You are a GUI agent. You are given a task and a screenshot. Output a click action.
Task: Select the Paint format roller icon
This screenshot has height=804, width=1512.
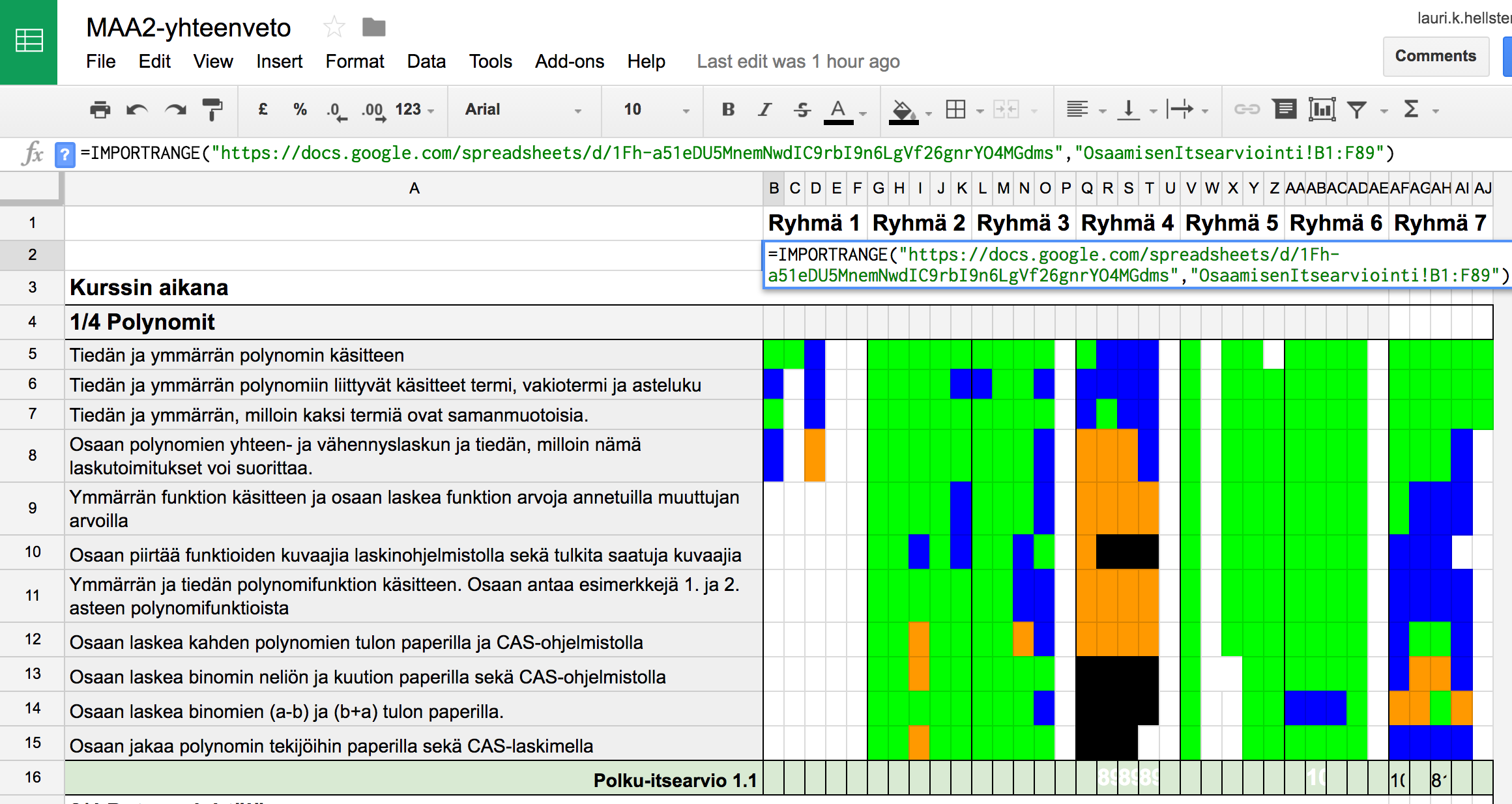pos(212,109)
